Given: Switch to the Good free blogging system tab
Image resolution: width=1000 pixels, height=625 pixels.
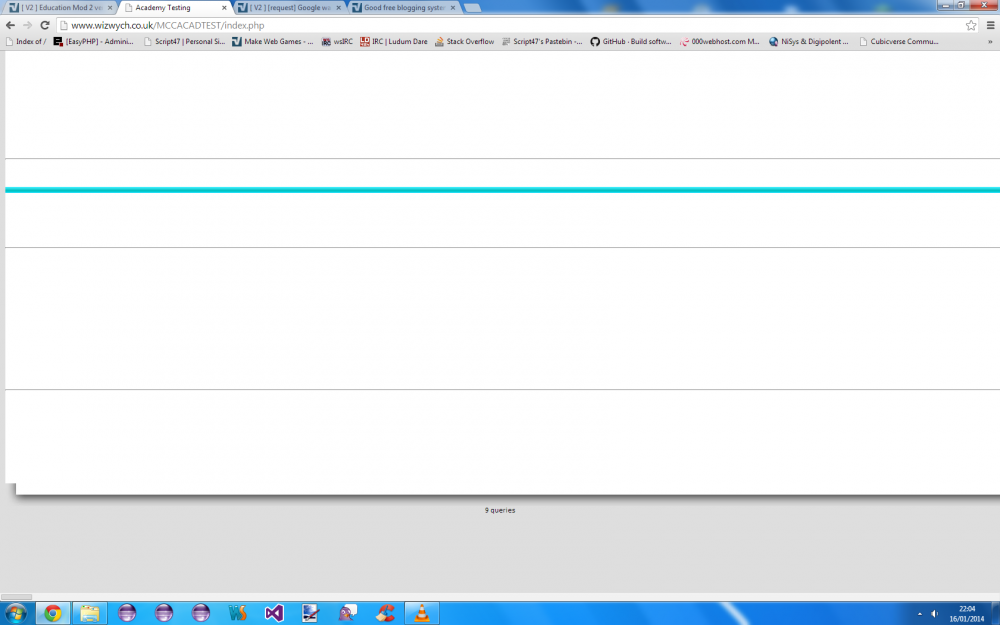Looking at the screenshot, I should pos(400,7).
